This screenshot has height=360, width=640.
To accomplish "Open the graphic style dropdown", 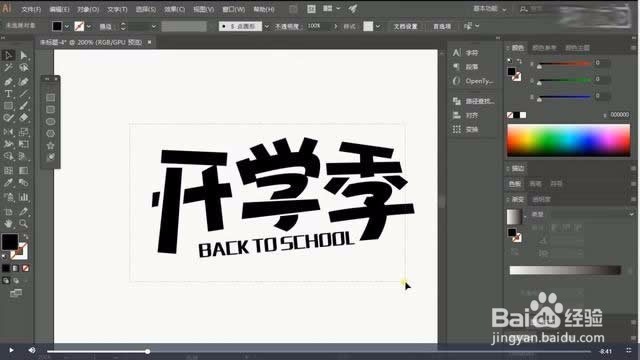I will (378, 27).
